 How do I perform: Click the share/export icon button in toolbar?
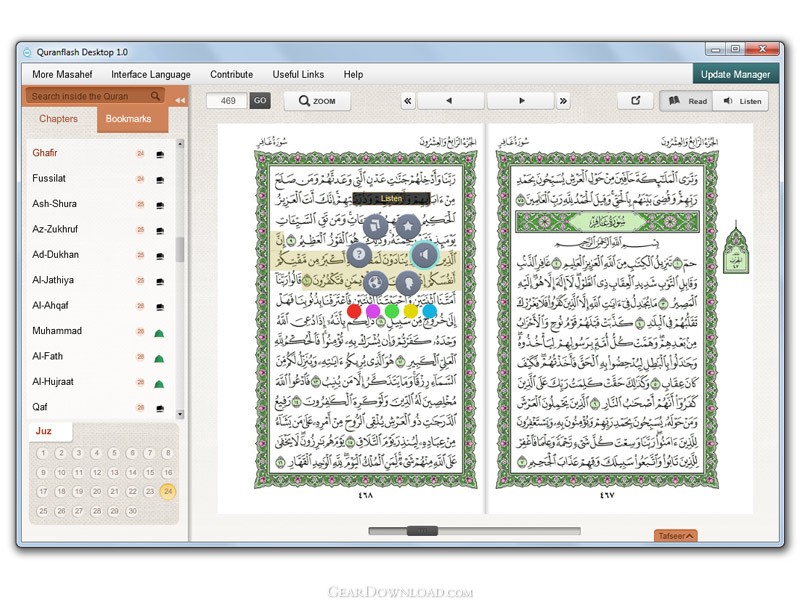point(635,101)
